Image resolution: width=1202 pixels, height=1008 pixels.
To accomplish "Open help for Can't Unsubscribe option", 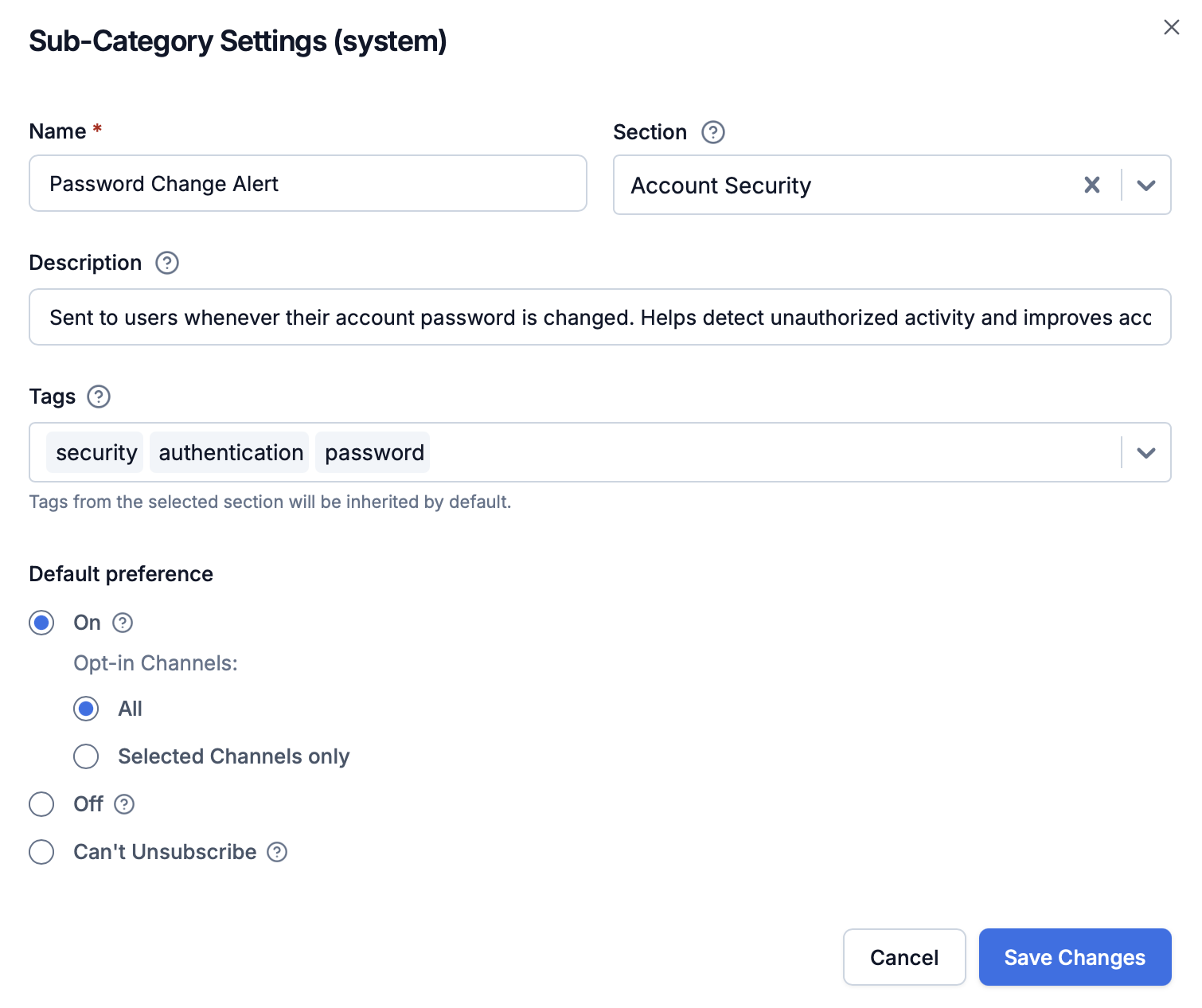I will (x=277, y=852).
